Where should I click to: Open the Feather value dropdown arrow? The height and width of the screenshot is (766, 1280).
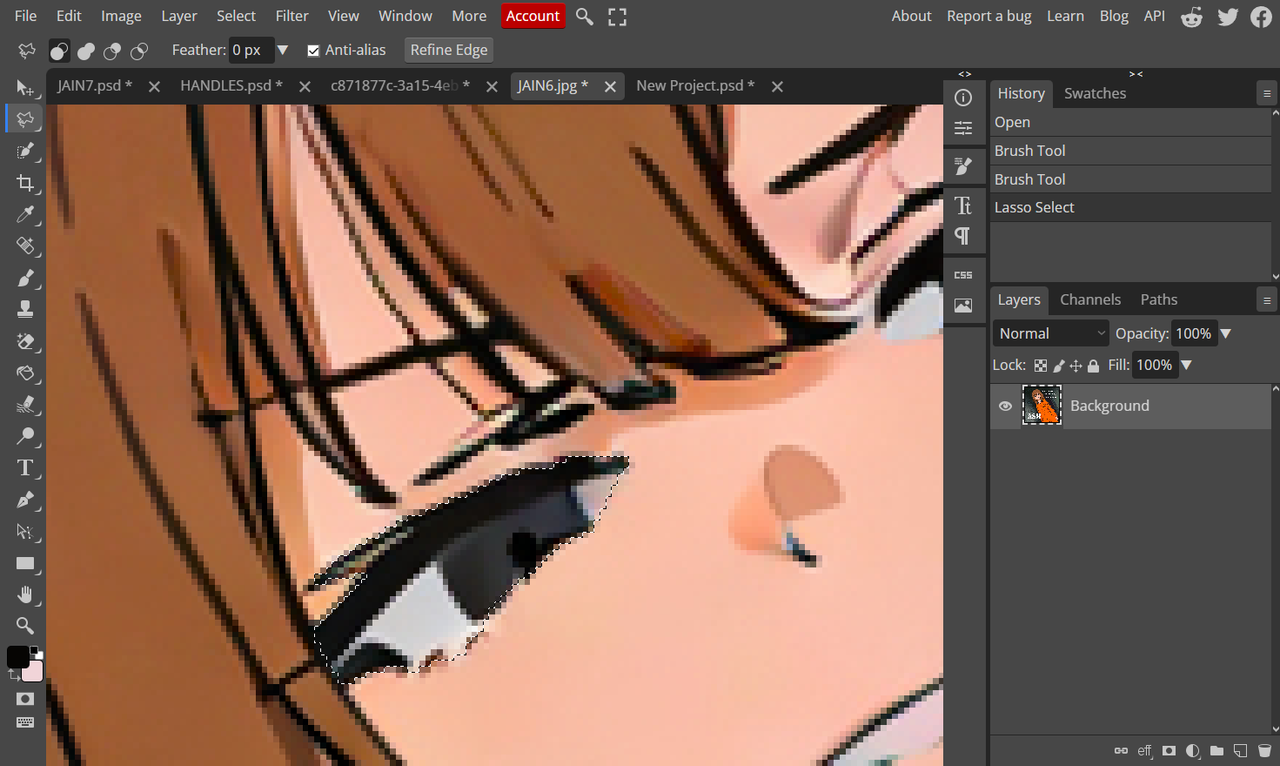pos(283,50)
